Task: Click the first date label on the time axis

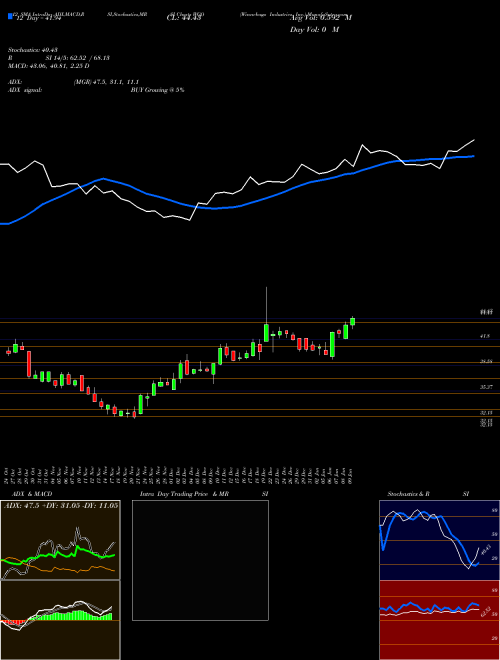Action: click(x=8, y=476)
